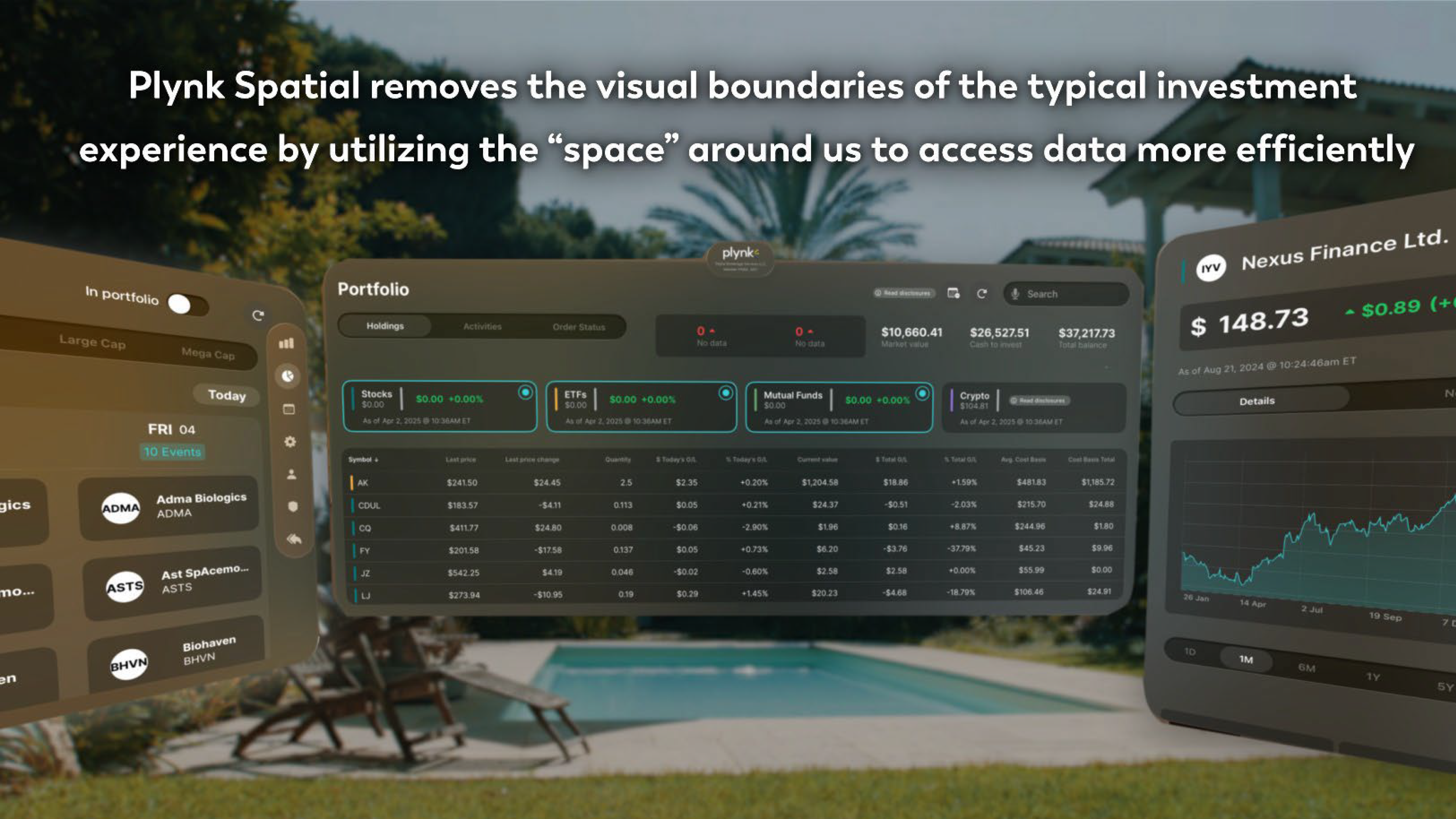Click the Last price column header
Image resolution: width=1456 pixels, height=819 pixels.
pyautogui.click(x=461, y=460)
